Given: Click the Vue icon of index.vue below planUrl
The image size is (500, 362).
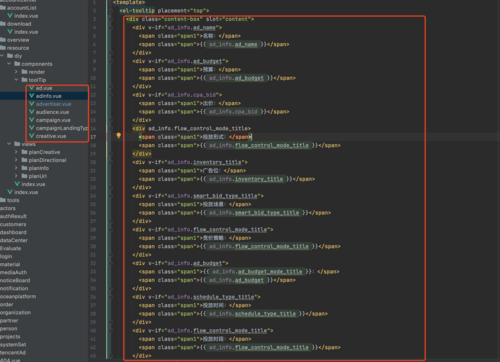Looking at the screenshot, I should pos(17,184).
